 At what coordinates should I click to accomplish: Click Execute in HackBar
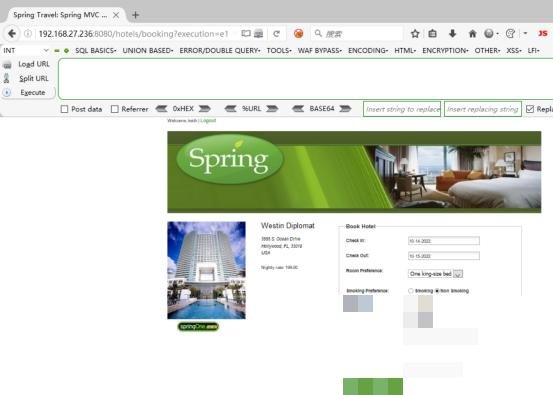tap(33, 92)
